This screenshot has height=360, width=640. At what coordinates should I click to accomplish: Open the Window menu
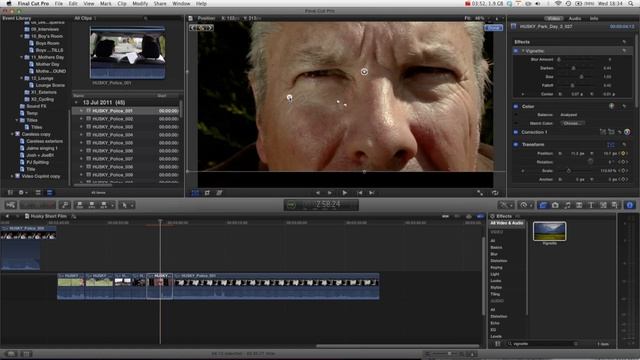click(181, 4)
